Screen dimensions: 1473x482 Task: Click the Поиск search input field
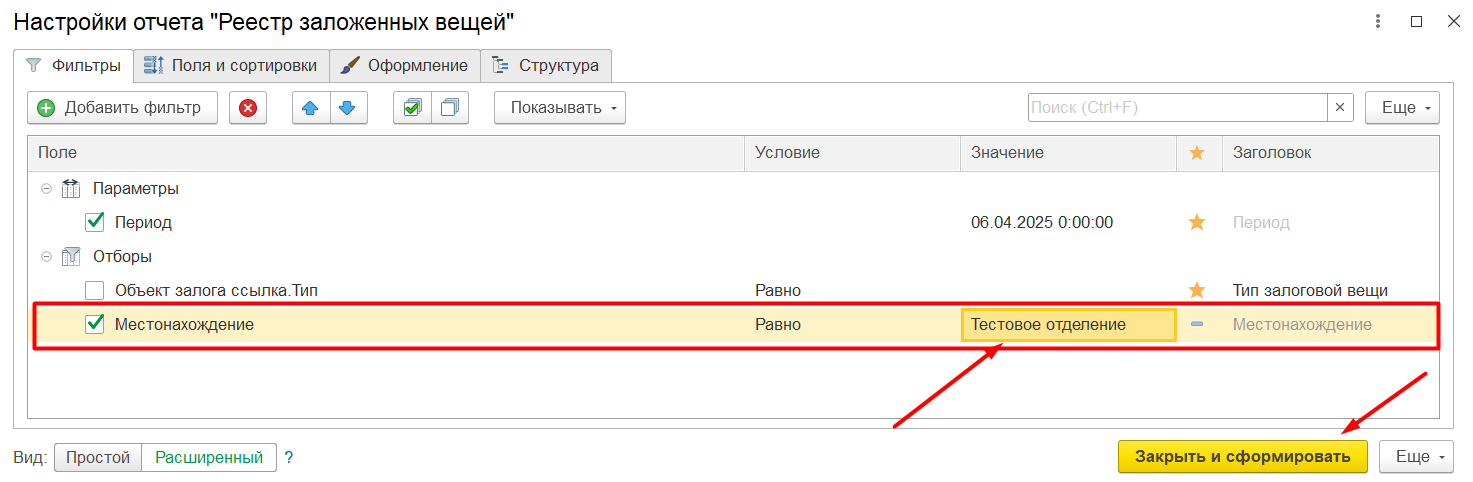(x=1177, y=108)
